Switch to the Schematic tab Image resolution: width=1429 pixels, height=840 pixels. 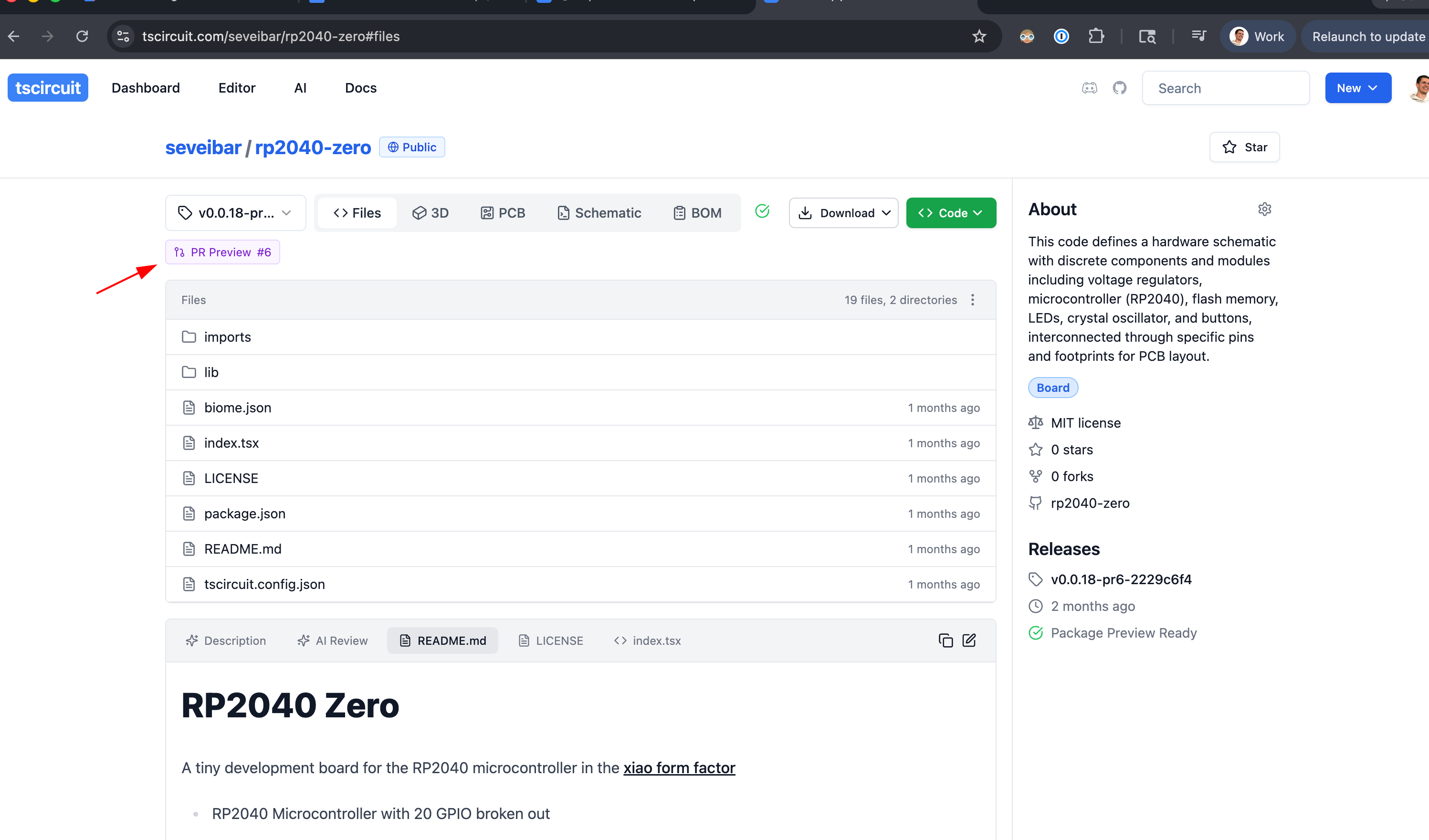tap(599, 213)
